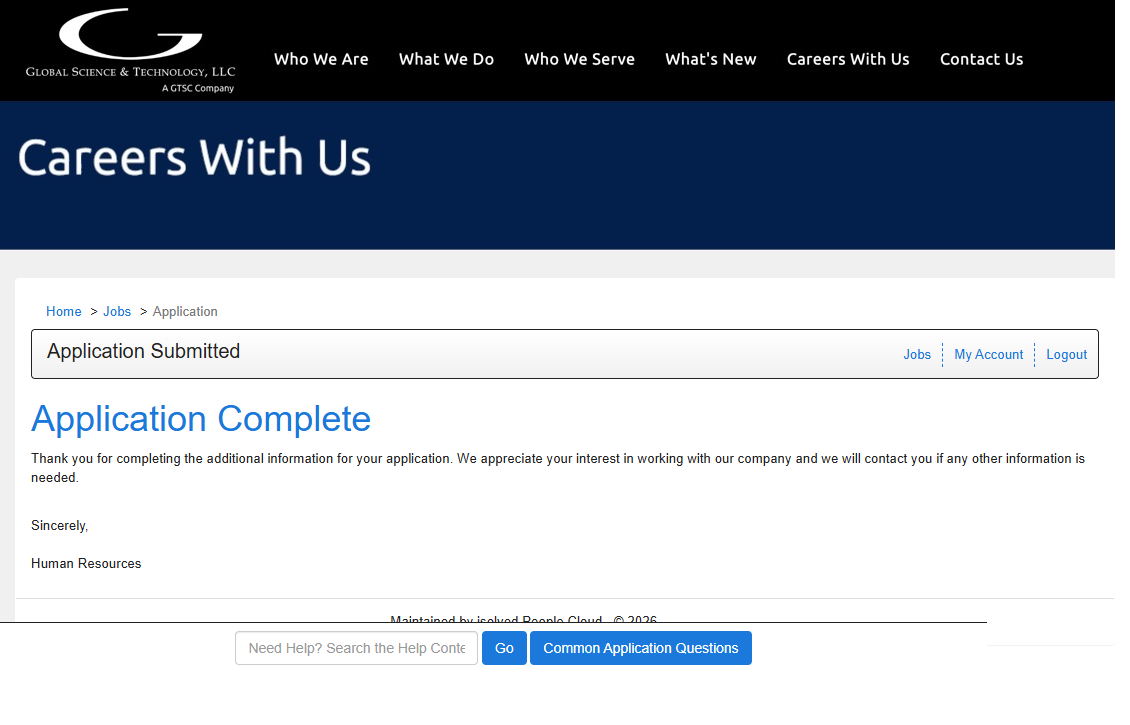The image size is (1130, 725).
Task: Log out using the Logout link
Action: [x=1066, y=354]
